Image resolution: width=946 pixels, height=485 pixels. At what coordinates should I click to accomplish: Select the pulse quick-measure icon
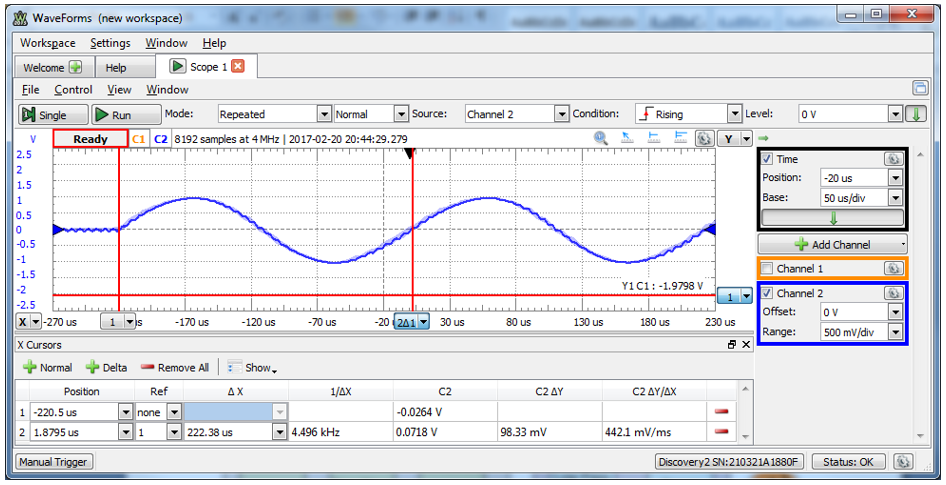[x=680, y=138]
